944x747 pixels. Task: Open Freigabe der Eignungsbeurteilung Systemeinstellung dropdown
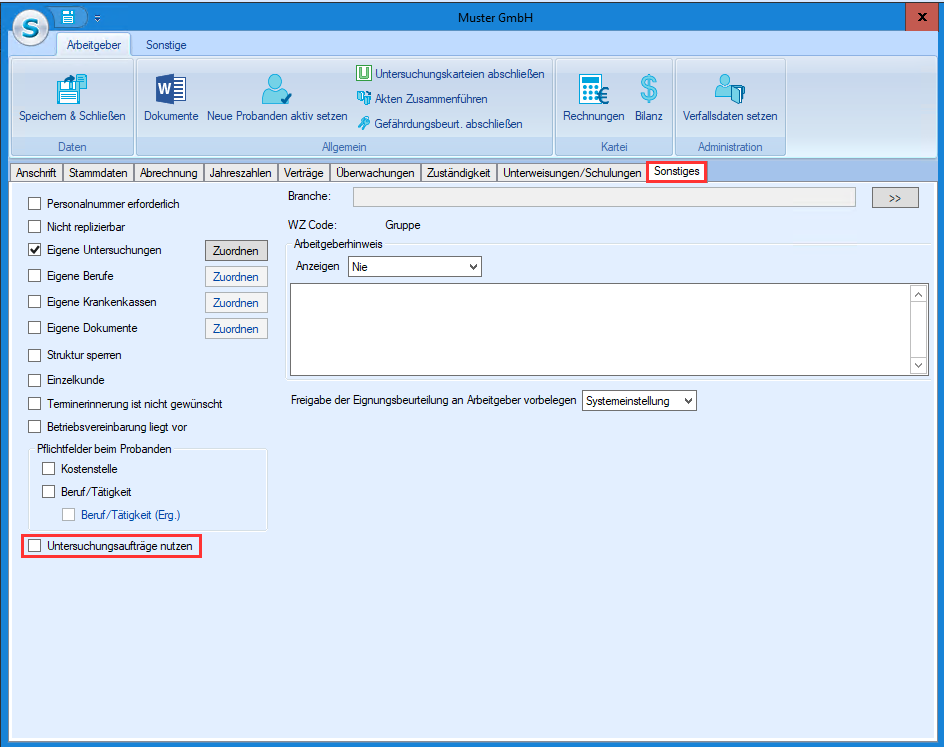coord(639,401)
